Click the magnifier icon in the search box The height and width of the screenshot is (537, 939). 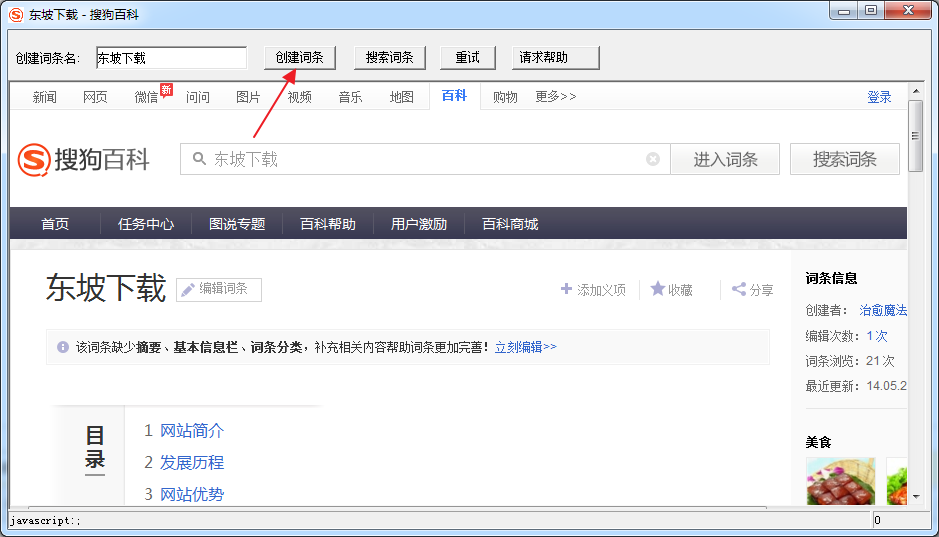point(199,159)
